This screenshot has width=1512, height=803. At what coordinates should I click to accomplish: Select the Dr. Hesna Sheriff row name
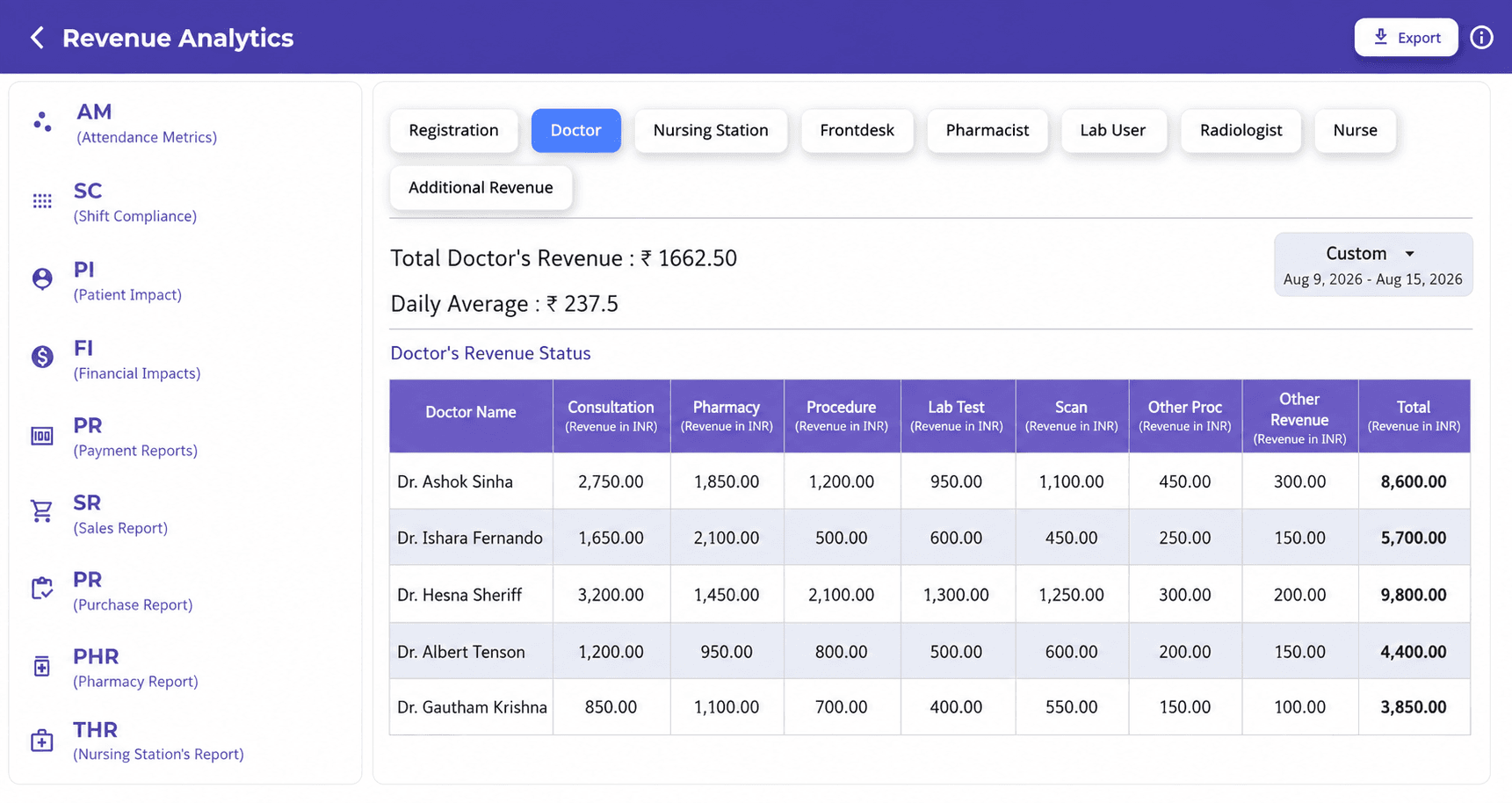(459, 595)
